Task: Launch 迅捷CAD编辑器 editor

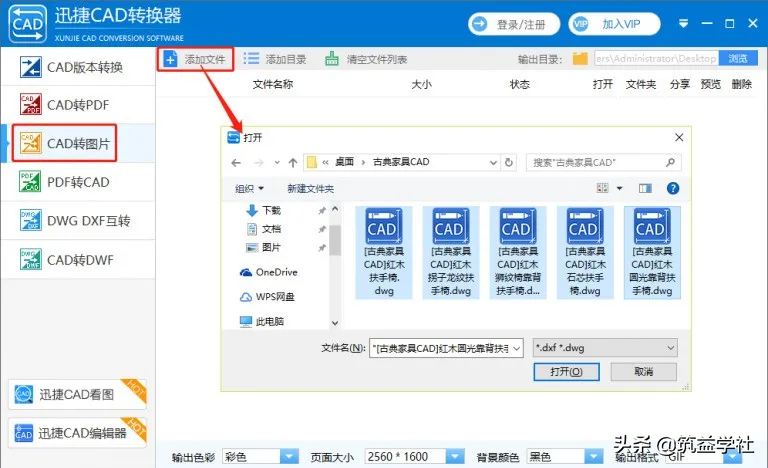Action: point(77,433)
